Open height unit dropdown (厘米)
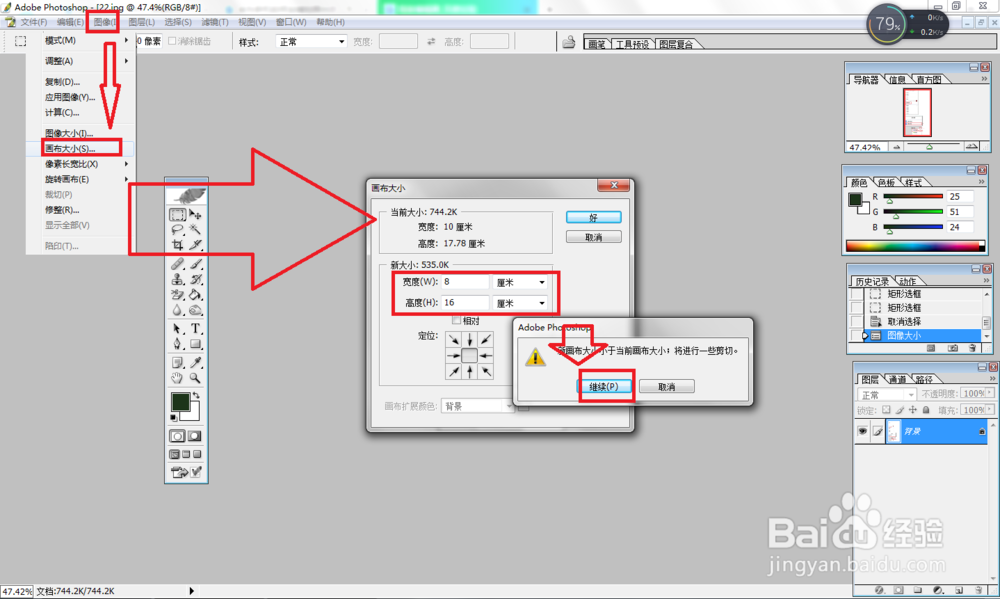Image resolution: width=1000 pixels, height=599 pixels. pyautogui.click(x=521, y=303)
